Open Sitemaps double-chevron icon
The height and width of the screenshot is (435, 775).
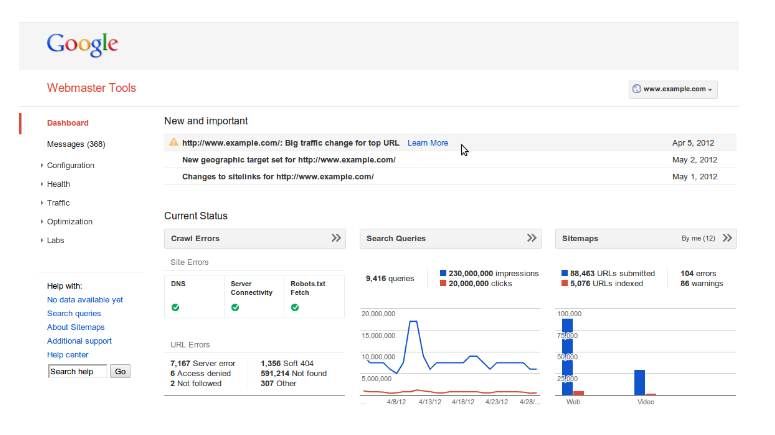click(727, 238)
